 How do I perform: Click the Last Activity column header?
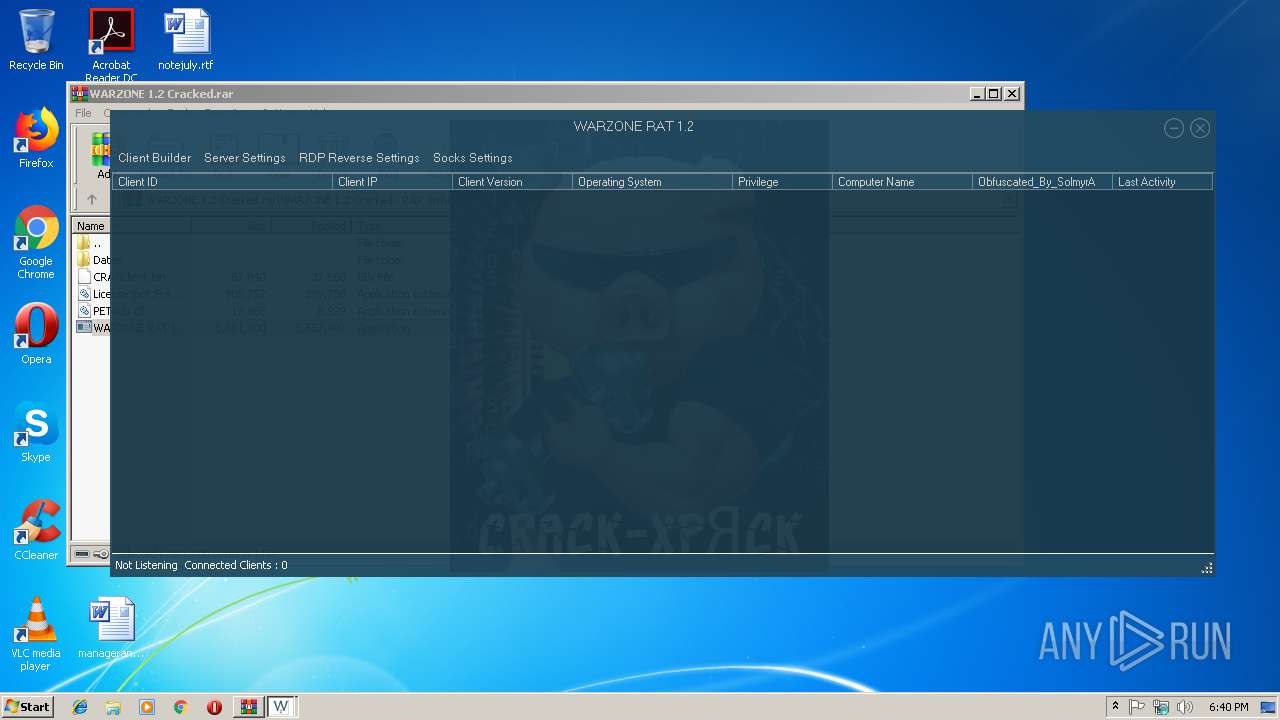[1162, 182]
